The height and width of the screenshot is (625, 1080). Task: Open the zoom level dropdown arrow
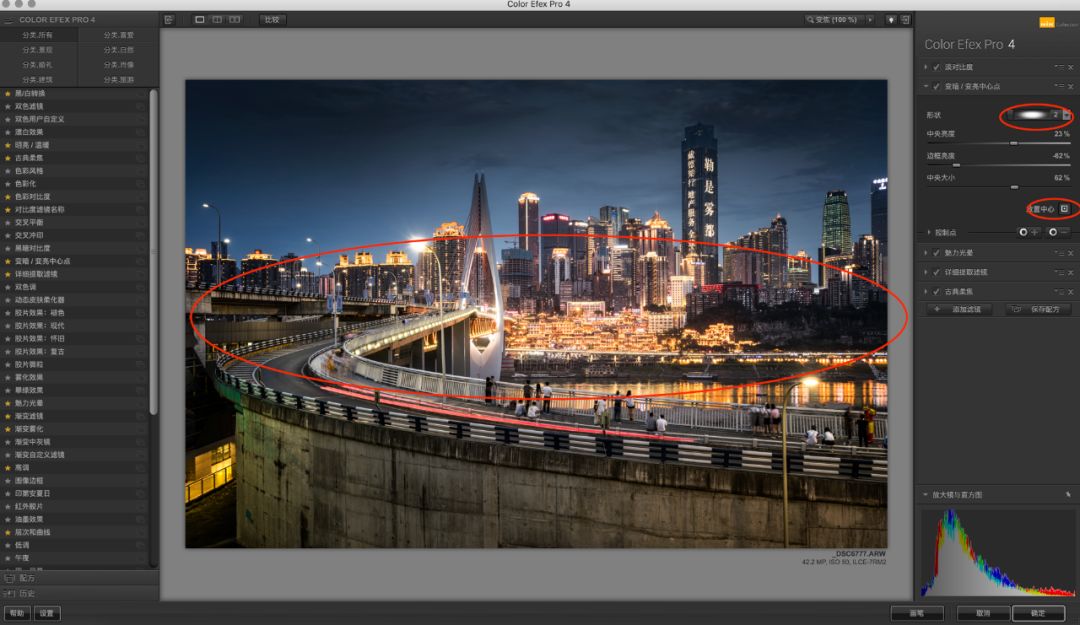coord(870,20)
